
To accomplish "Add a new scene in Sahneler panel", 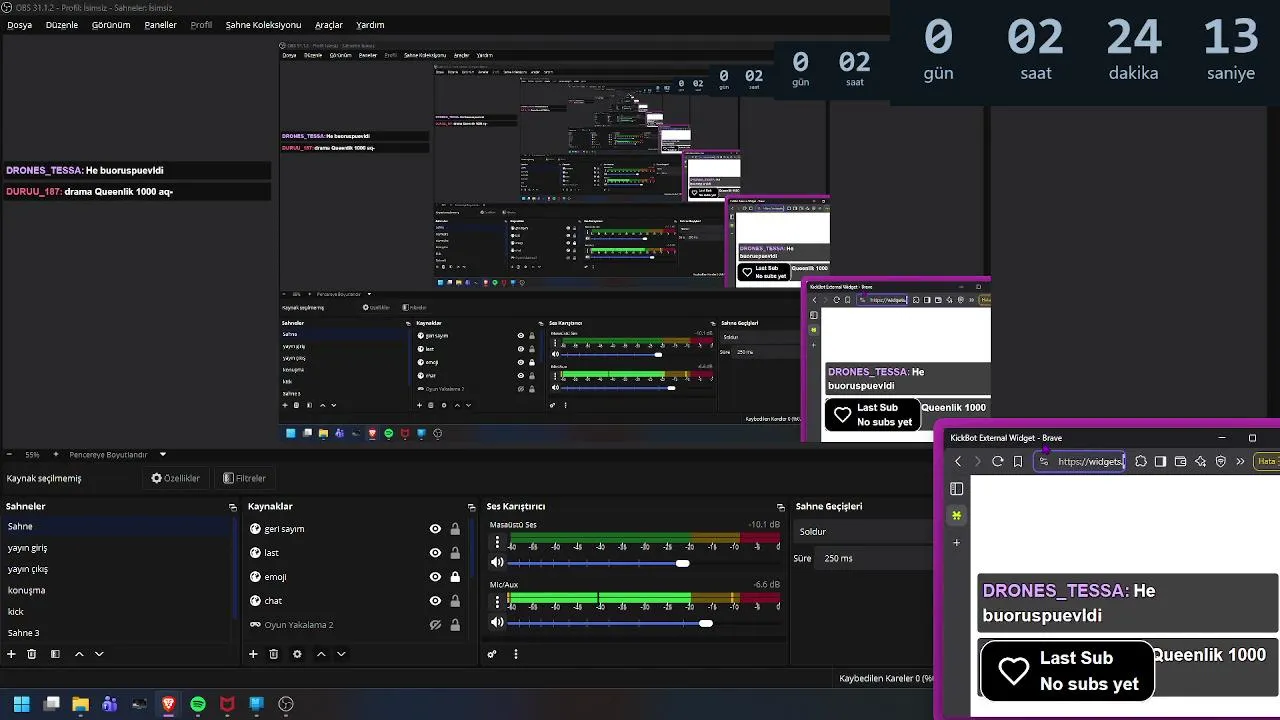I will 11,654.
